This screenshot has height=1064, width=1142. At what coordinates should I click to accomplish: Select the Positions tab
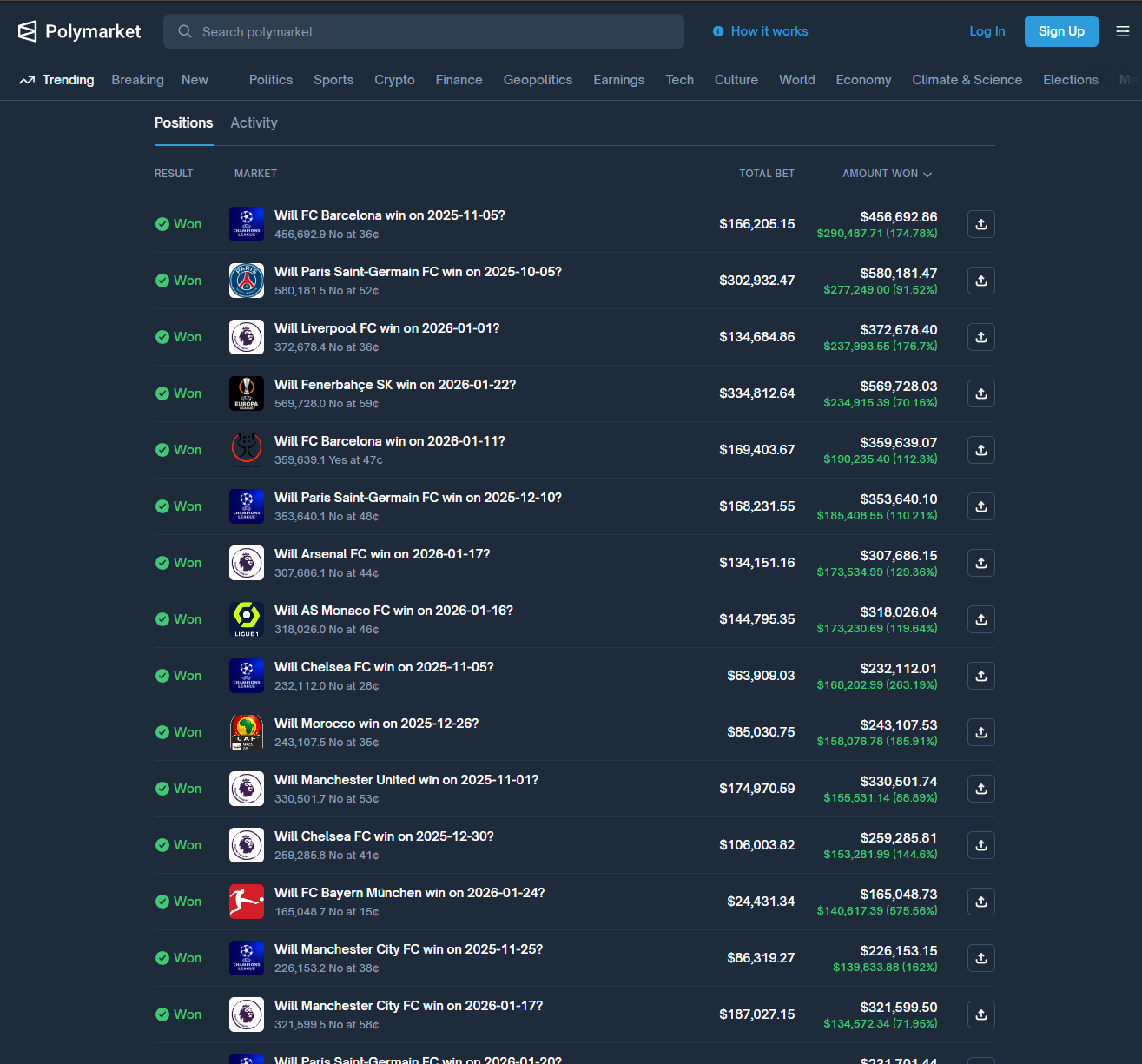point(183,123)
